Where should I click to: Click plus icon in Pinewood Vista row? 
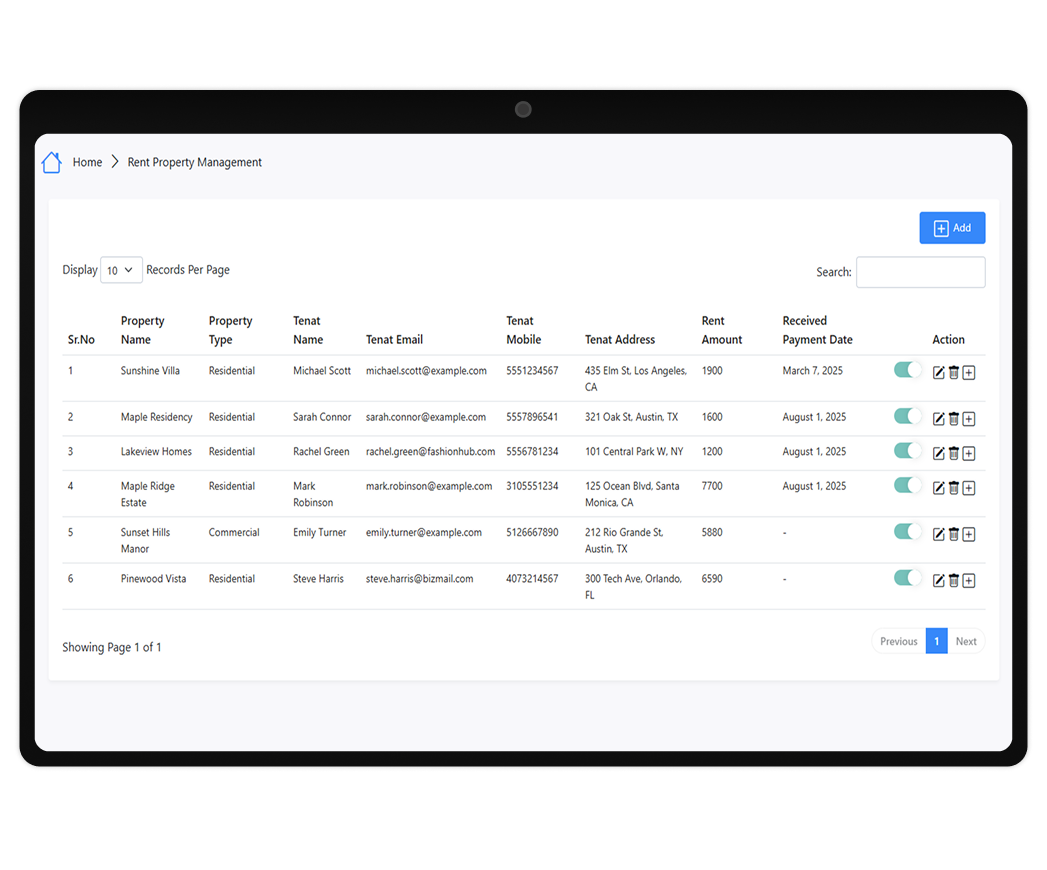point(969,580)
